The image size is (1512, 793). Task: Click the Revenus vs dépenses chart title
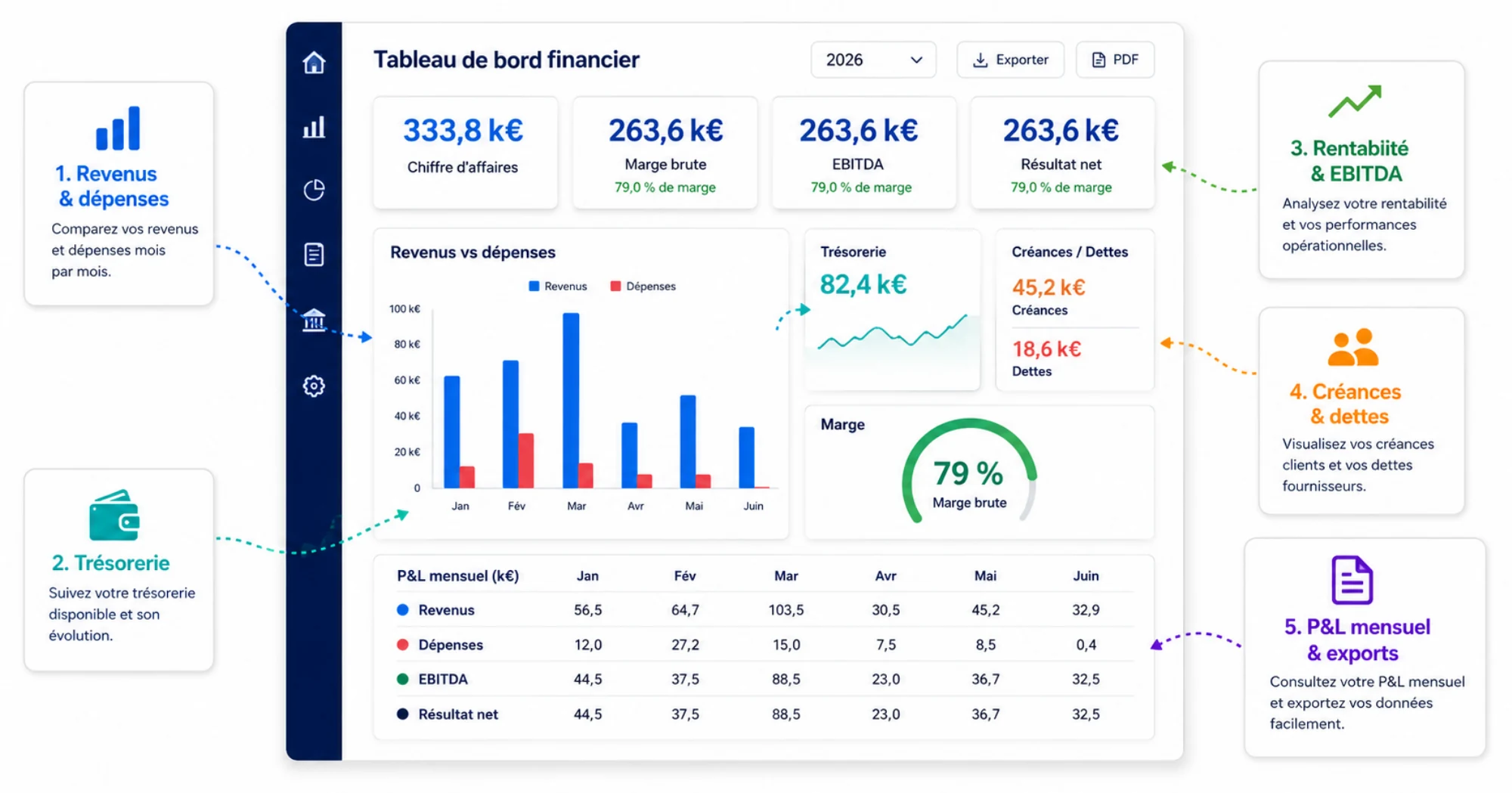click(x=472, y=252)
